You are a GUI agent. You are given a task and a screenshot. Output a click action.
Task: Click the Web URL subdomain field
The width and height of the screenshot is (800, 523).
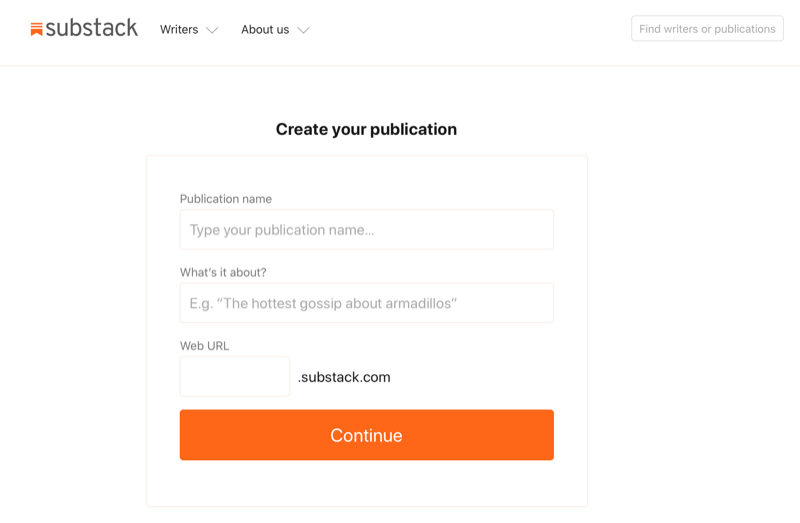235,377
